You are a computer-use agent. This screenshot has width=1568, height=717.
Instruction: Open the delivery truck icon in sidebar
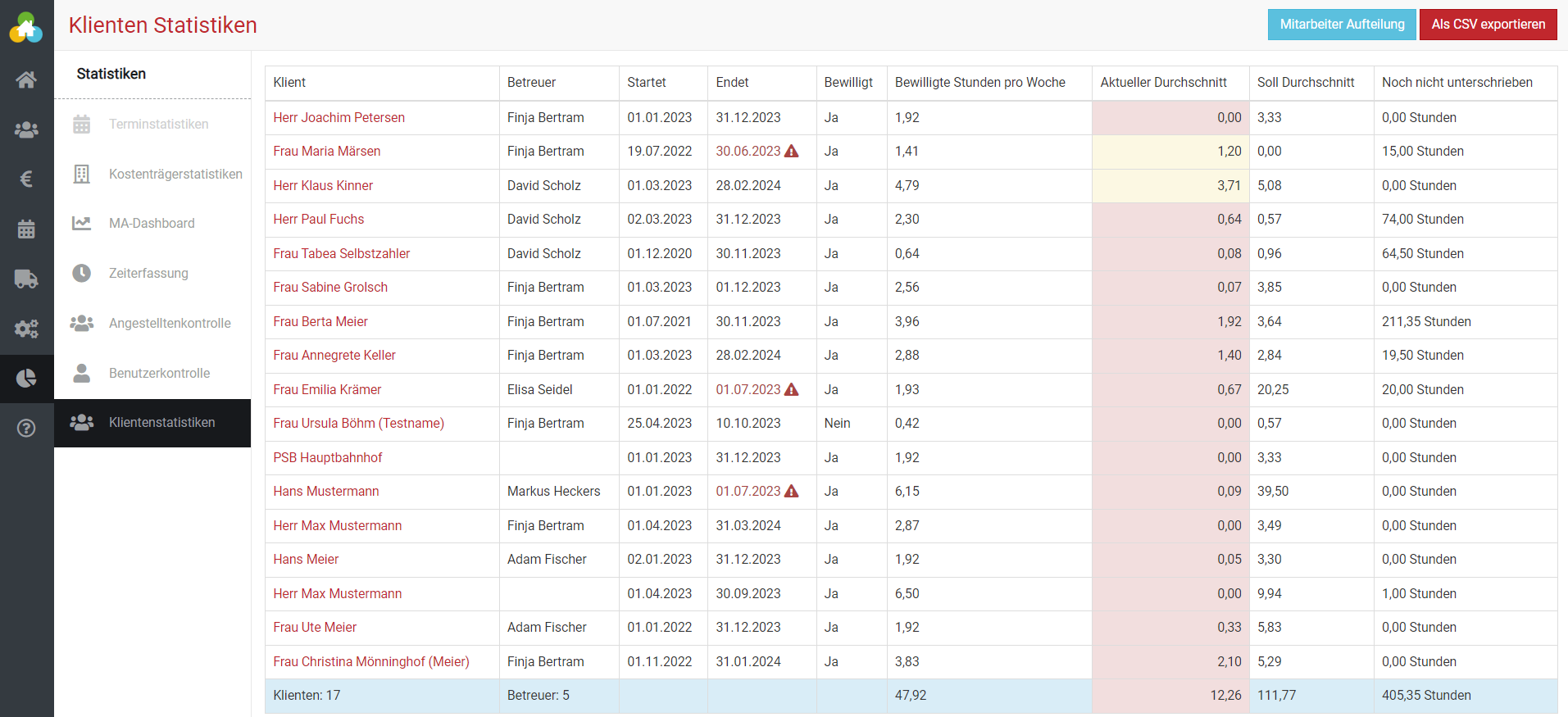(x=26, y=279)
